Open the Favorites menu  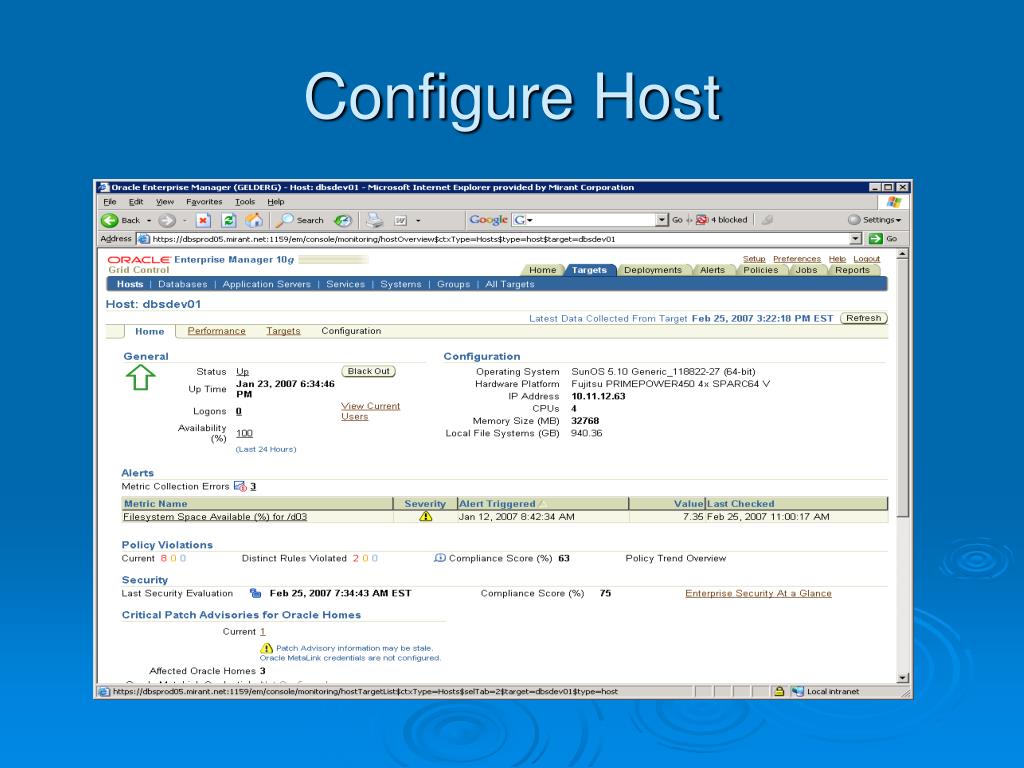click(204, 202)
